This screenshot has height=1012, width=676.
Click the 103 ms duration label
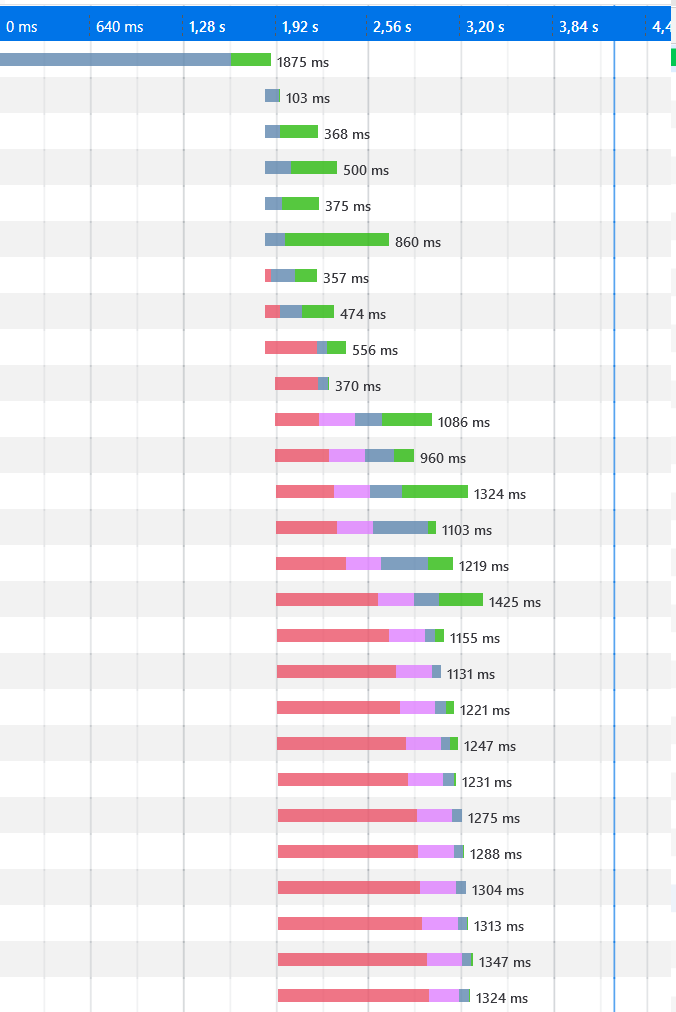308,98
